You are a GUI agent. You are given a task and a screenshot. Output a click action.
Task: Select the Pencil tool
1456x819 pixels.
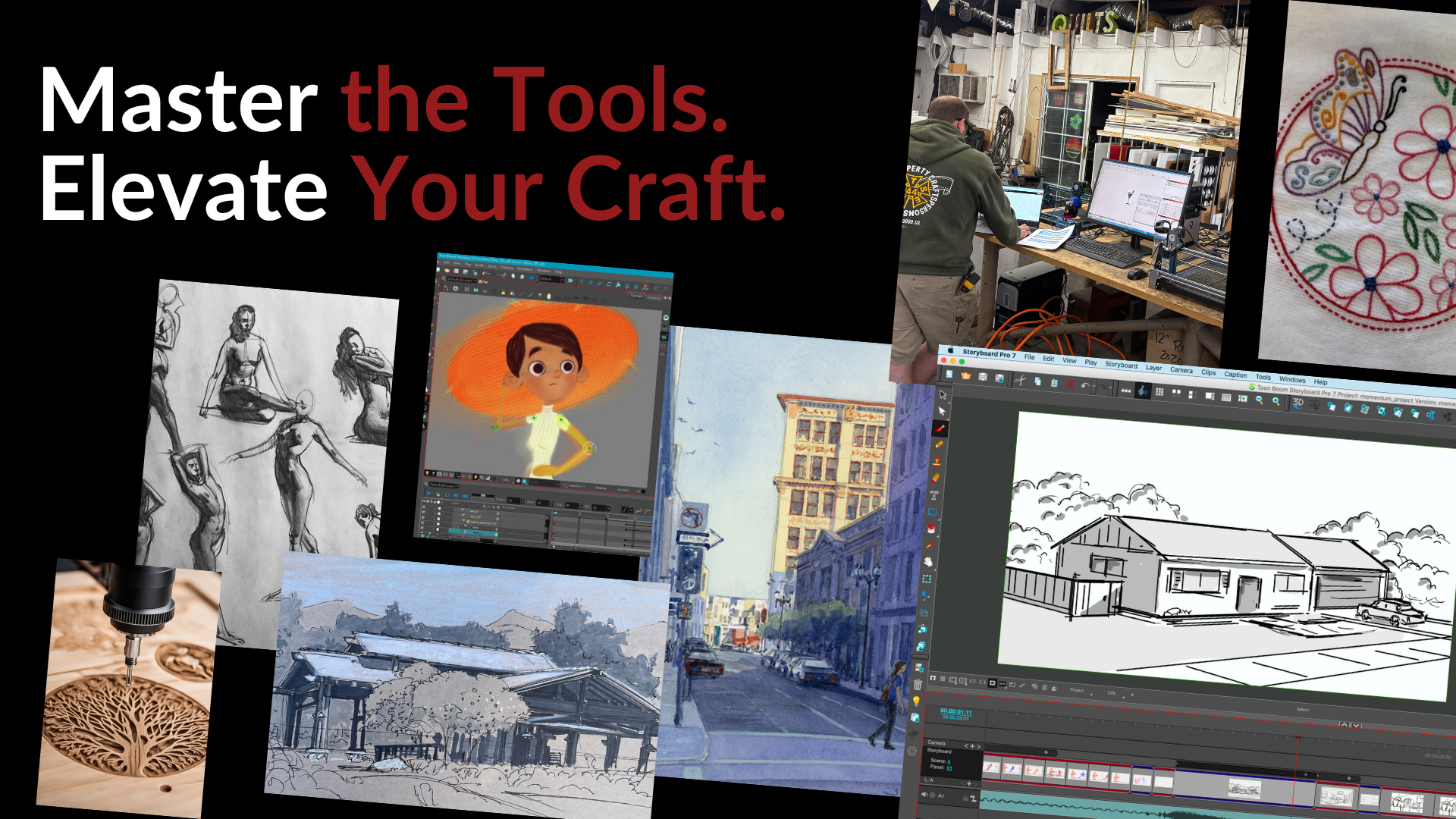click(938, 444)
